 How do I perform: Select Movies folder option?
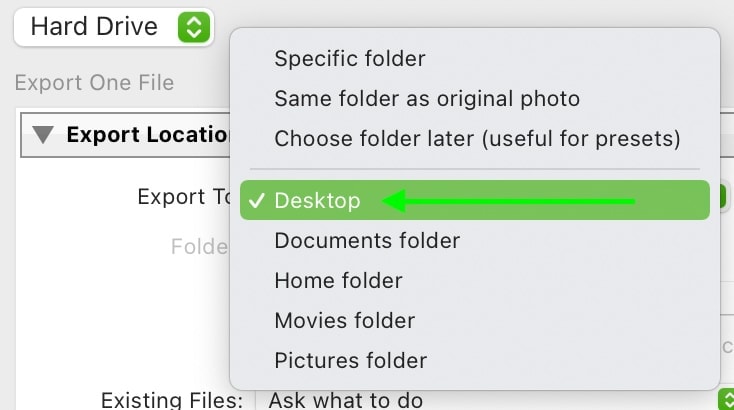(345, 321)
